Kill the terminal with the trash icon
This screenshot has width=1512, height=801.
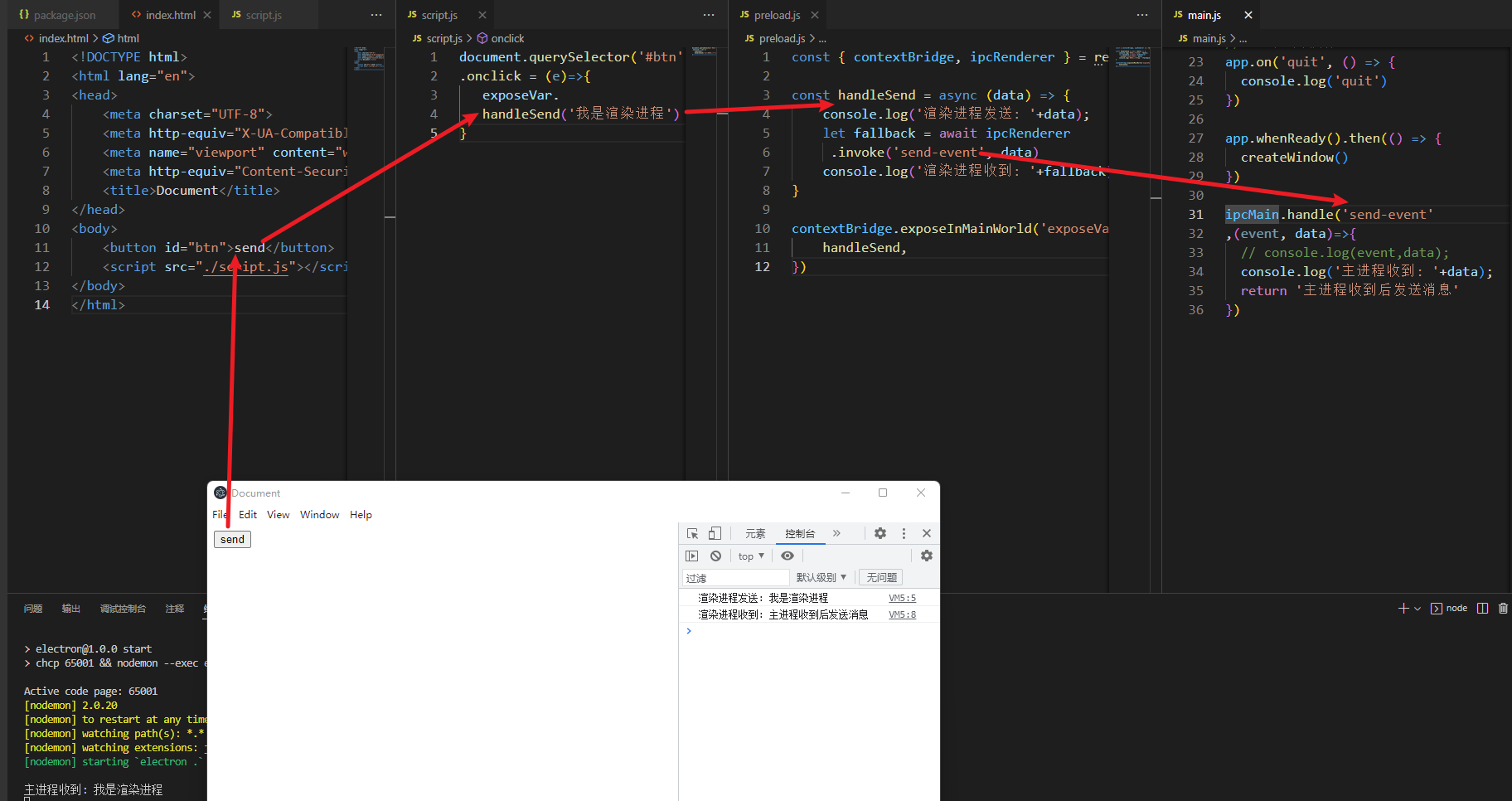click(x=1503, y=608)
